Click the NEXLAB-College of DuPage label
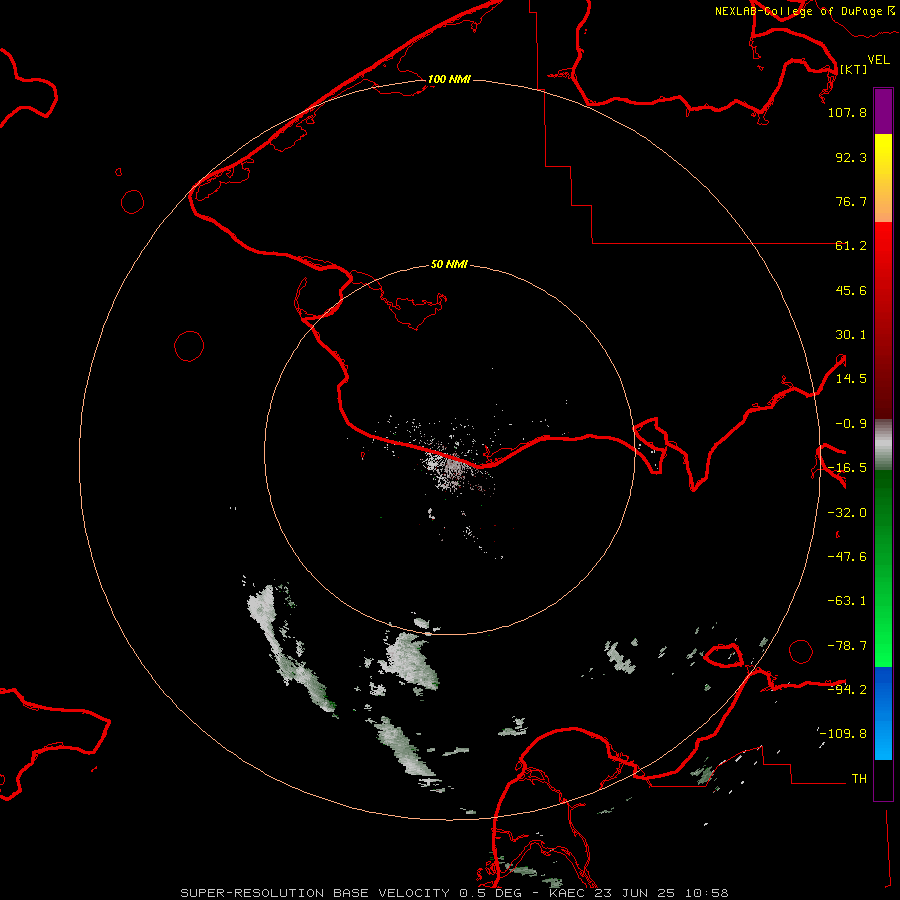 pos(804,11)
